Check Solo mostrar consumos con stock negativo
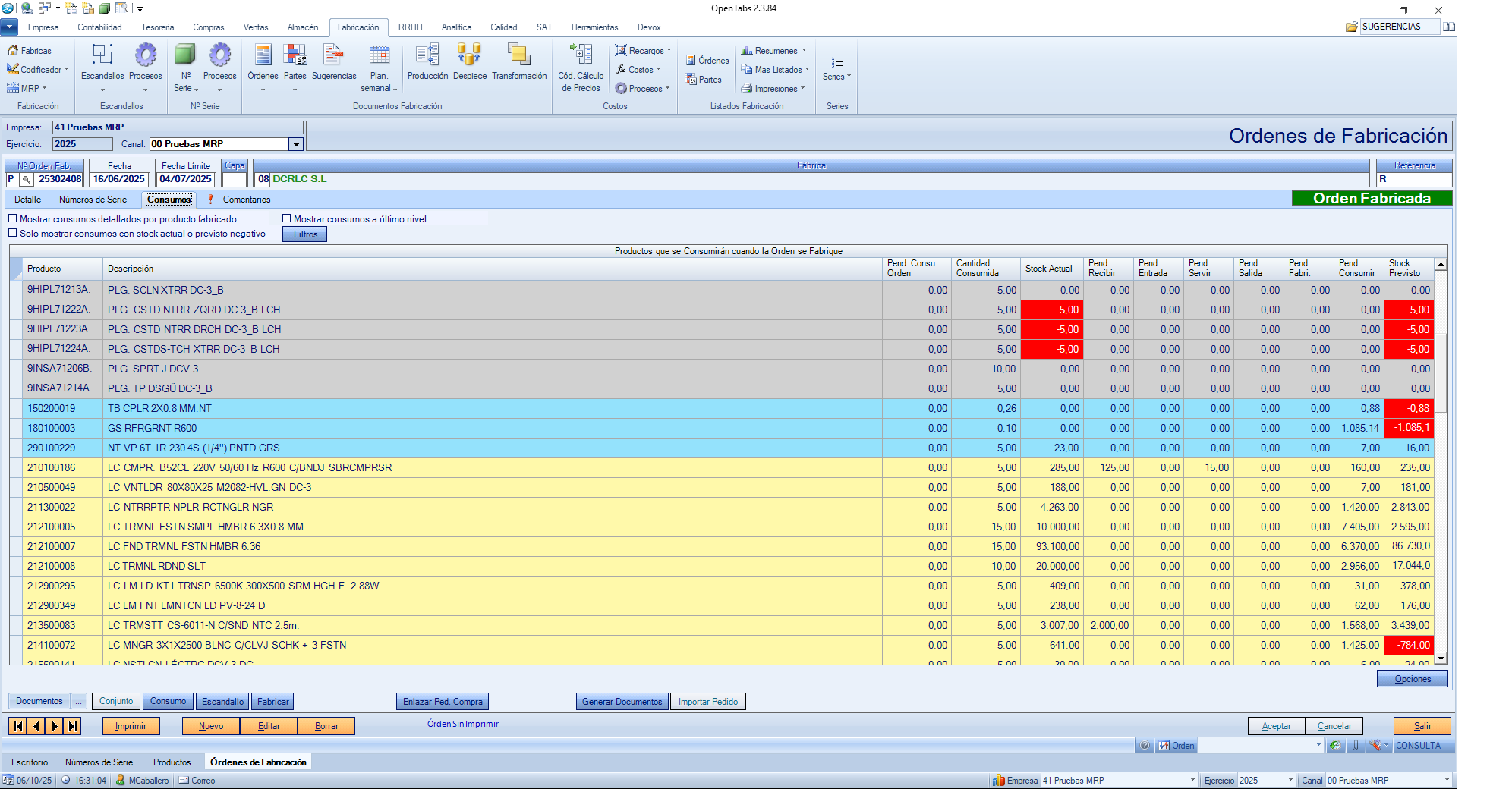The height and width of the screenshot is (789, 1512). point(13,233)
